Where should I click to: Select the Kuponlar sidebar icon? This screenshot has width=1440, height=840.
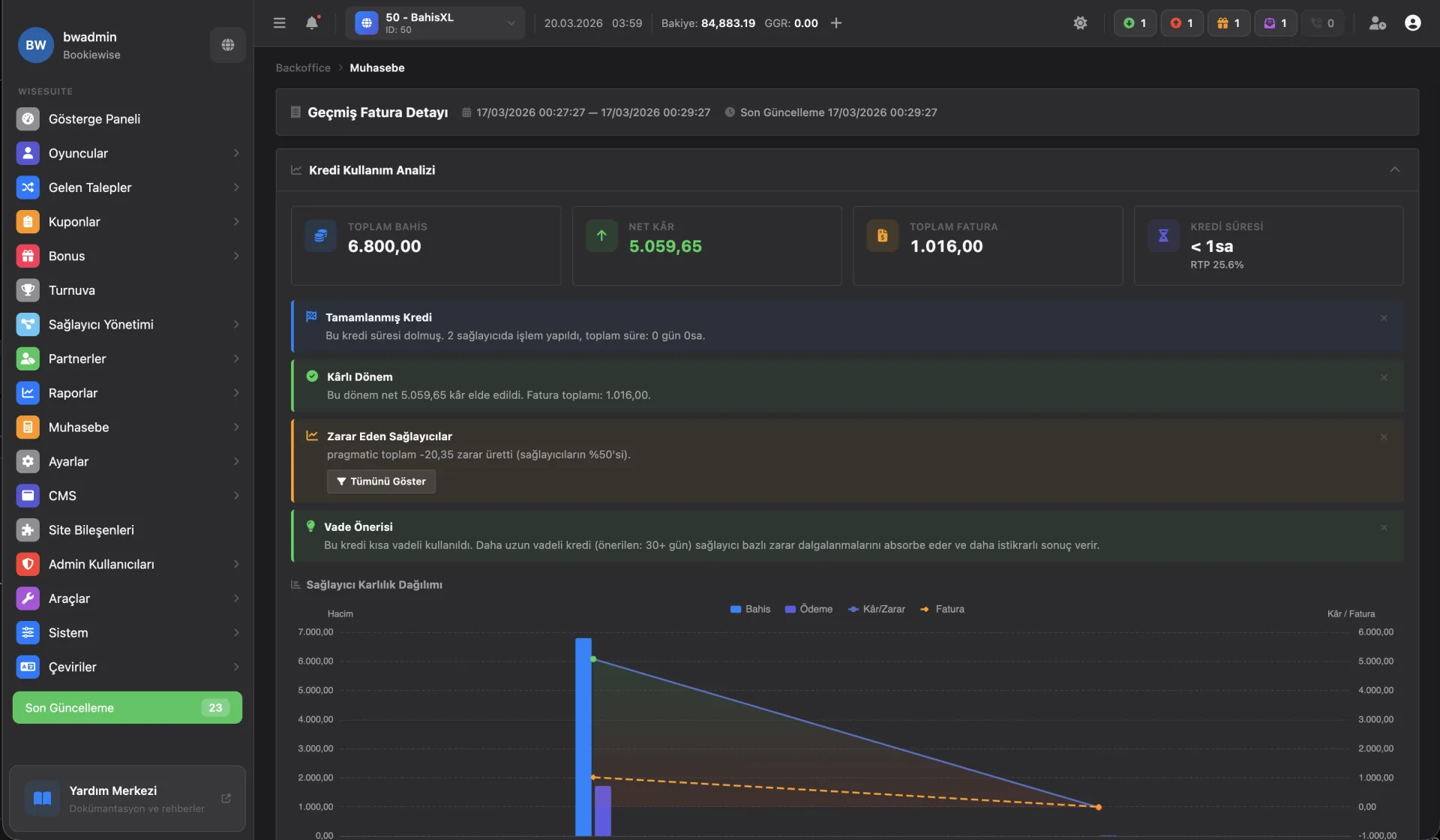tap(28, 221)
